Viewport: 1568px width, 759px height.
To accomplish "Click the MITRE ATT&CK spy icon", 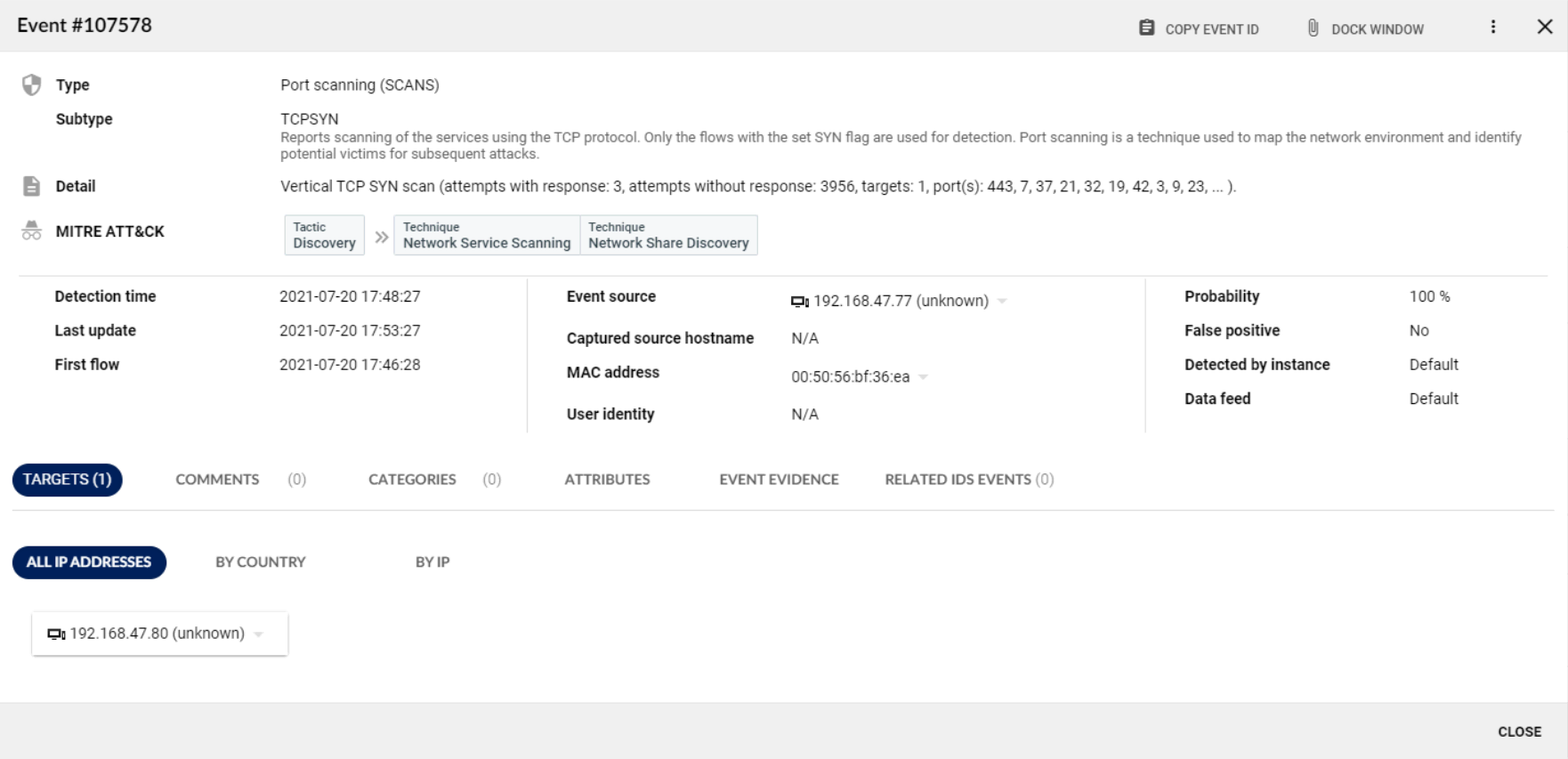I will pyautogui.click(x=31, y=231).
